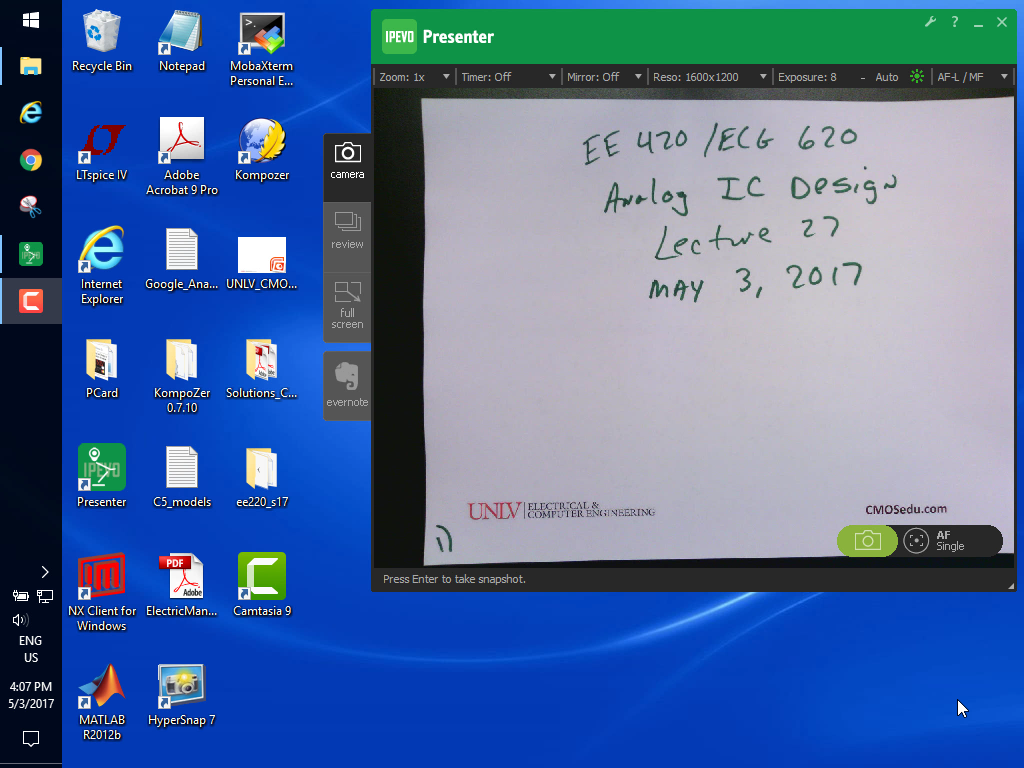Launch MobaXterm Personal Edition shortcut
The width and height of the screenshot is (1024, 768).
(261, 49)
